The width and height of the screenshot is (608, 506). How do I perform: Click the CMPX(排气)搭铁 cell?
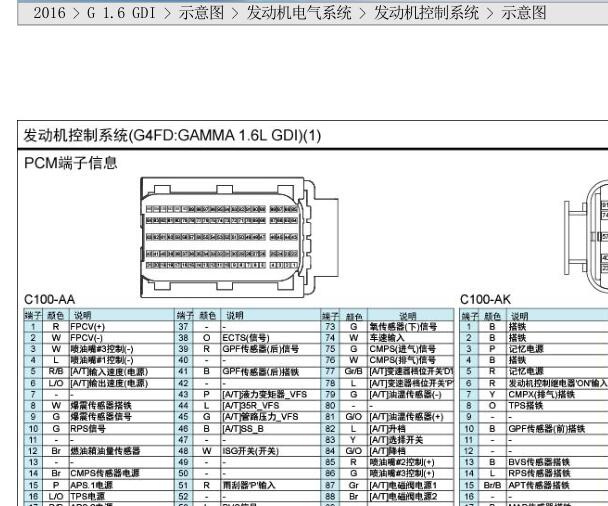coord(558,394)
